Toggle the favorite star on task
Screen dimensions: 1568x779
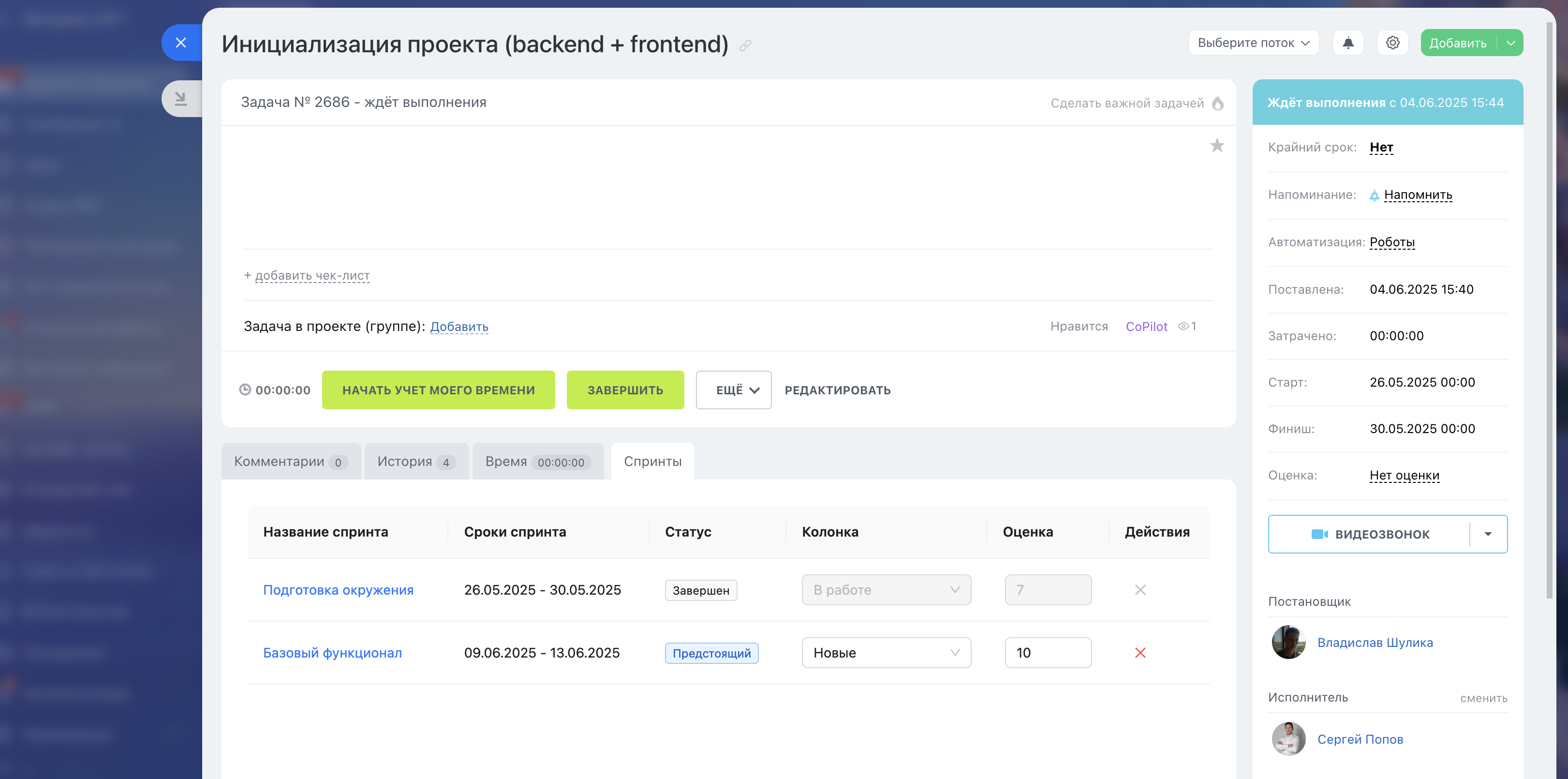1216,146
